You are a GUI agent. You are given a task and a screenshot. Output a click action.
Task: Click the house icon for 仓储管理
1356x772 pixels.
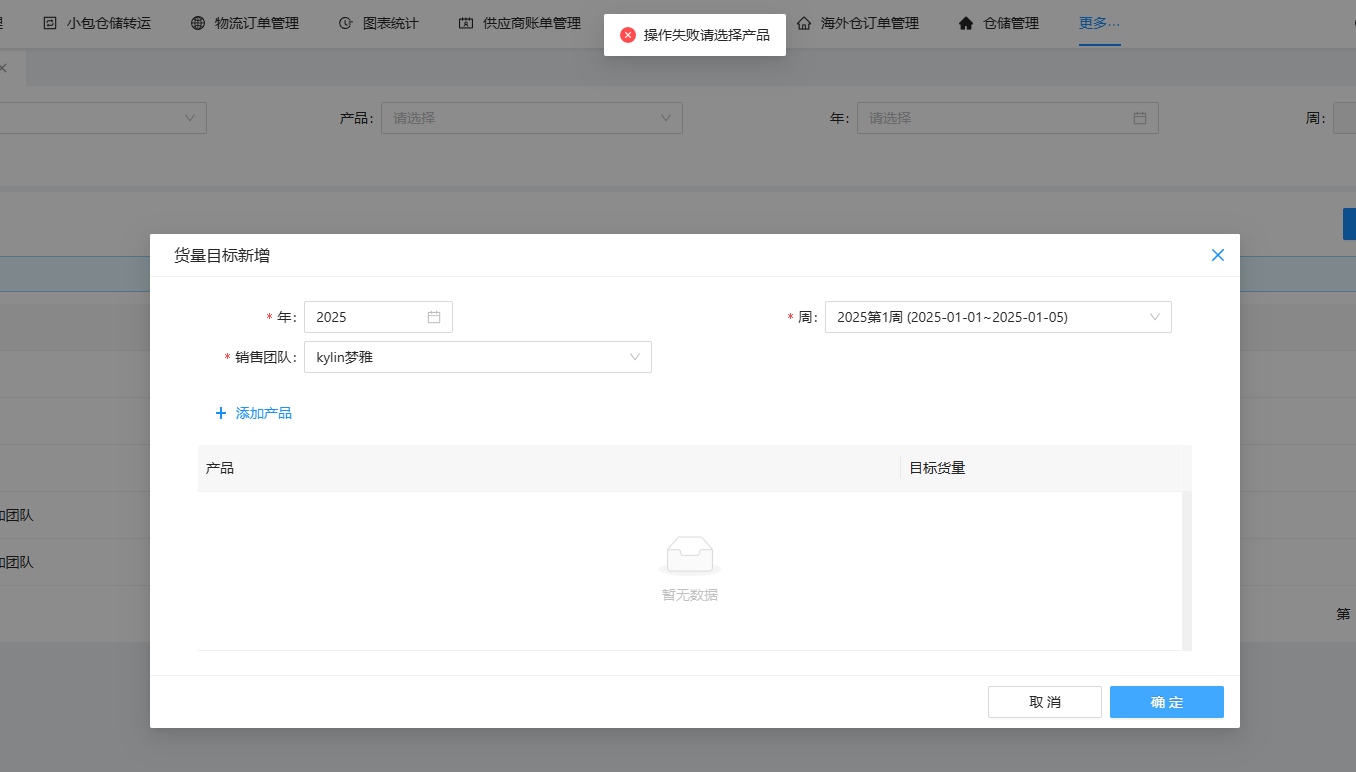tap(965, 23)
